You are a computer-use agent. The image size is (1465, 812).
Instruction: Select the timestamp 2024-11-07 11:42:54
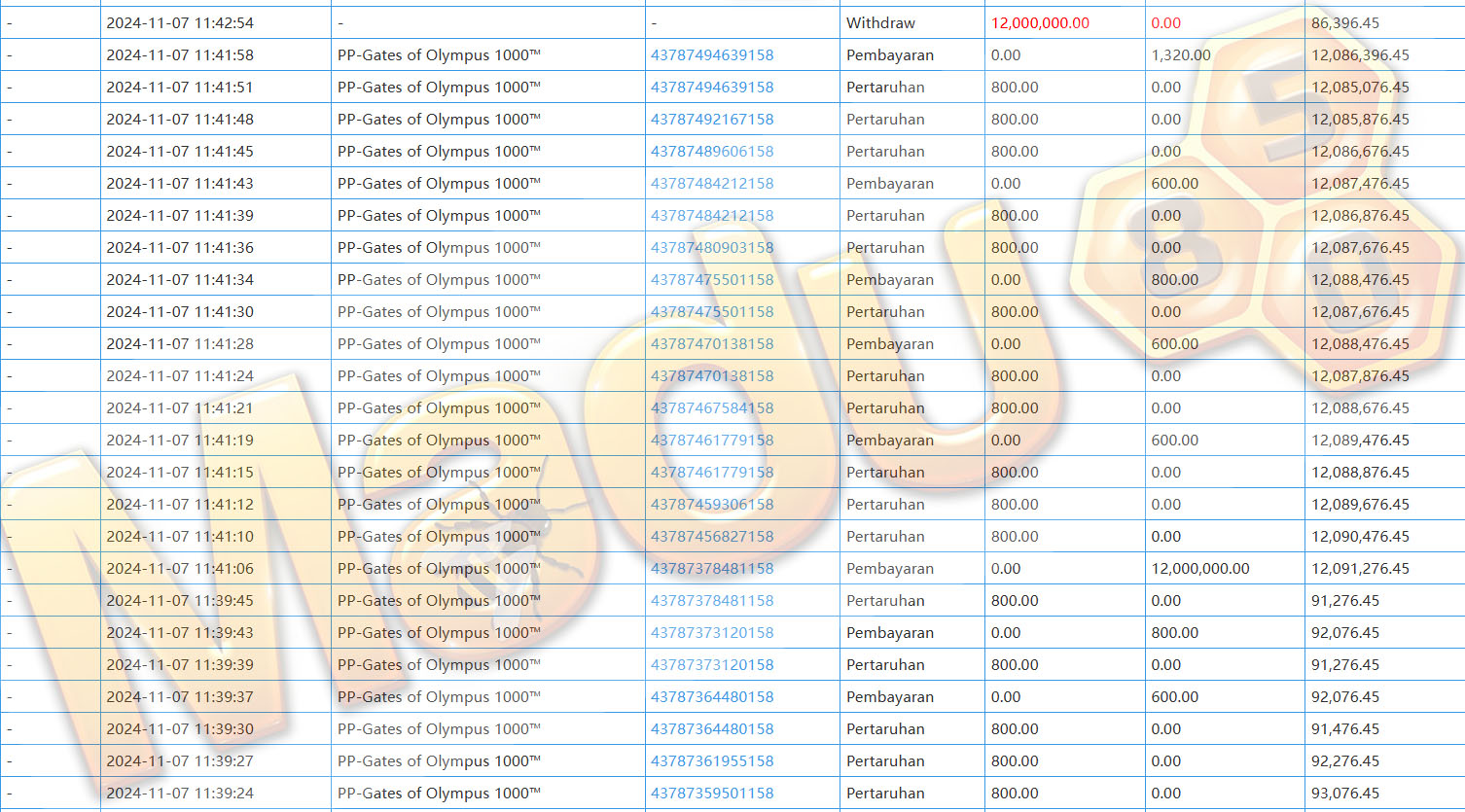[180, 23]
